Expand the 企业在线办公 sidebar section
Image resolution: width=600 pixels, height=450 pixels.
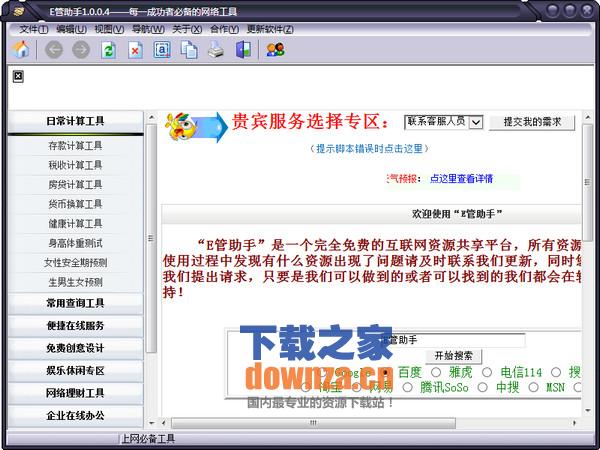(x=75, y=416)
